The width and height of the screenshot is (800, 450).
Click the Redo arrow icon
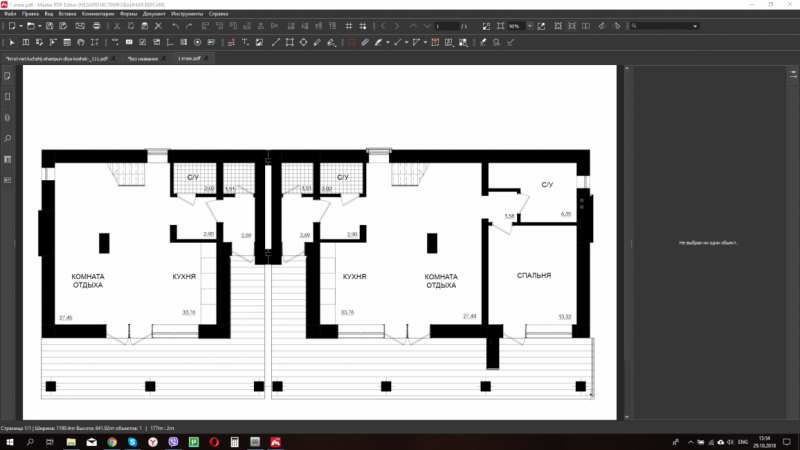point(189,26)
